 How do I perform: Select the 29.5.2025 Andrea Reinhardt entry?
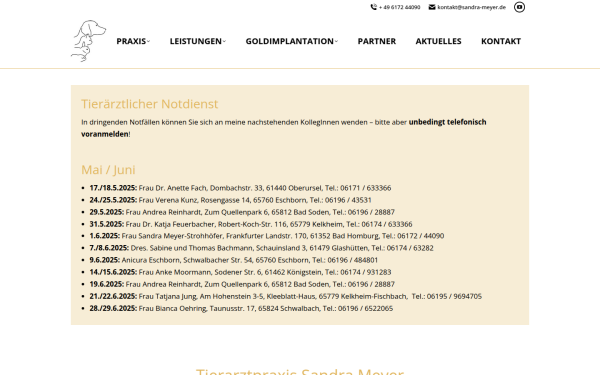point(242,212)
